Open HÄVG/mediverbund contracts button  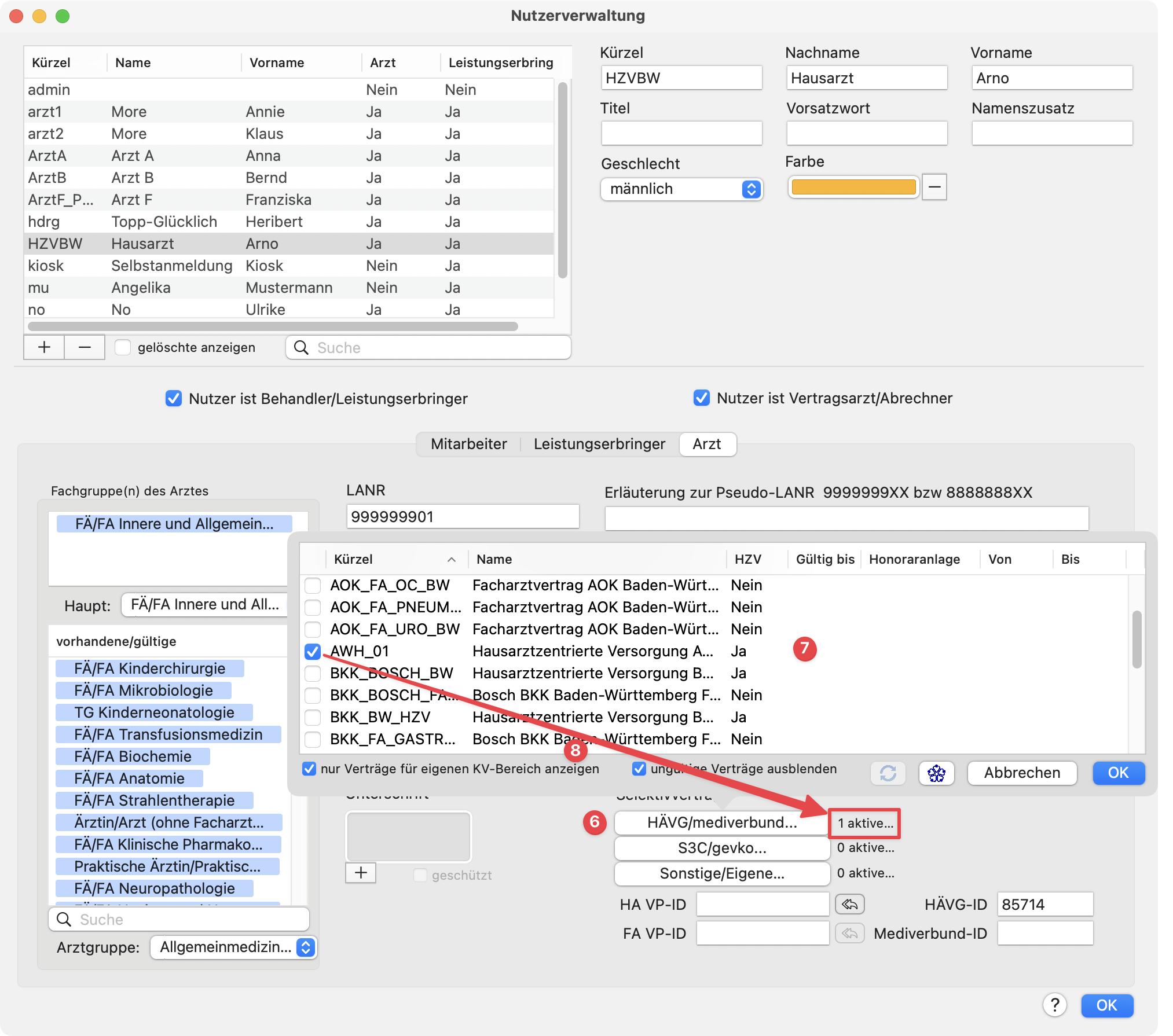pyautogui.click(x=721, y=822)
